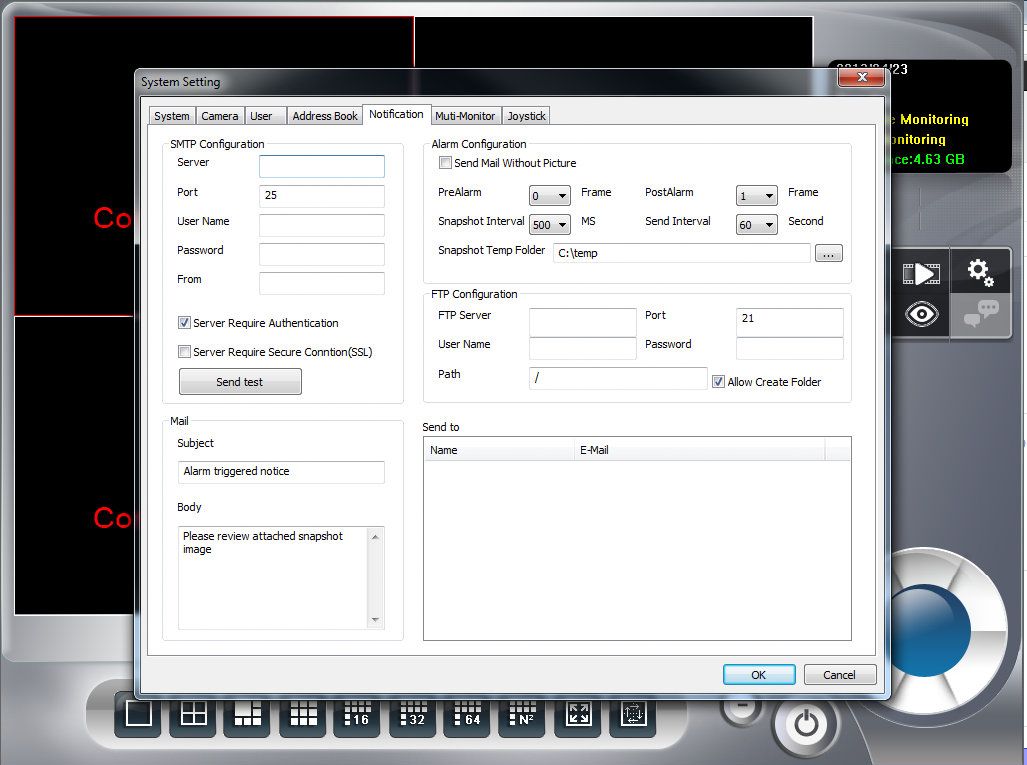Switch to the Camera tab

point(220,116)
